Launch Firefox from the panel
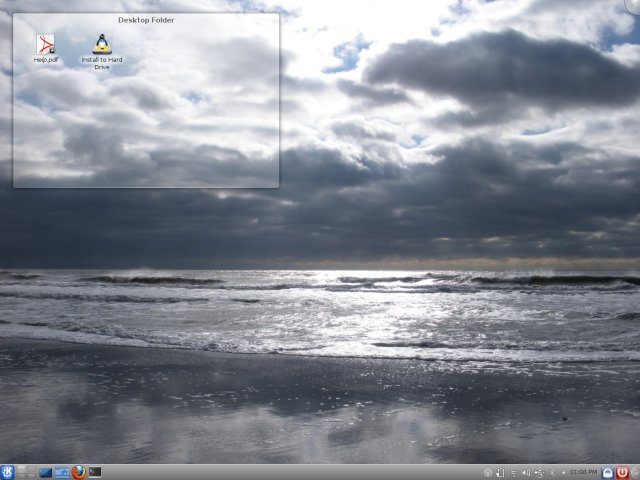Screen dimensions: 640x480 coord(79,472)
